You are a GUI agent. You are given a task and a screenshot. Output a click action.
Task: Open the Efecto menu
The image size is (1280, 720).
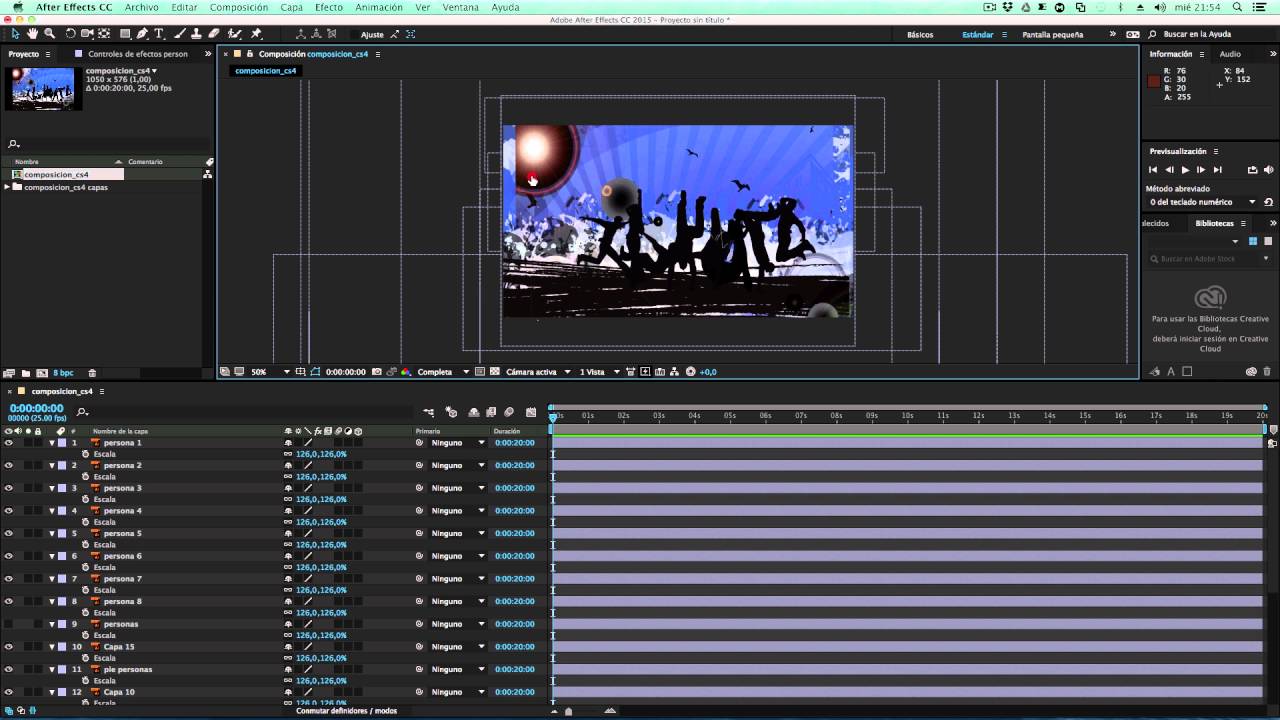point(329,7)
